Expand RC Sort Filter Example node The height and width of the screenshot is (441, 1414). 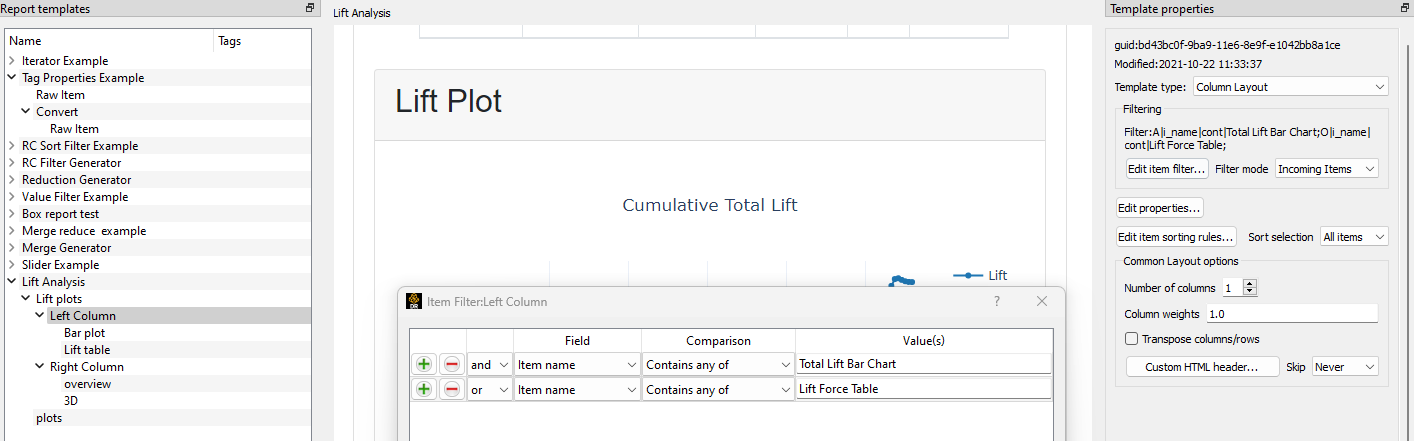[12, 146]
